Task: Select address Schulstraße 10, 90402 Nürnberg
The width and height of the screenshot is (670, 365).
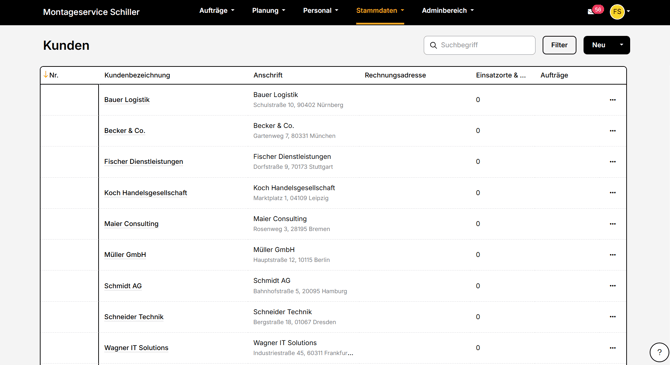Action: [x=298, y=105]
